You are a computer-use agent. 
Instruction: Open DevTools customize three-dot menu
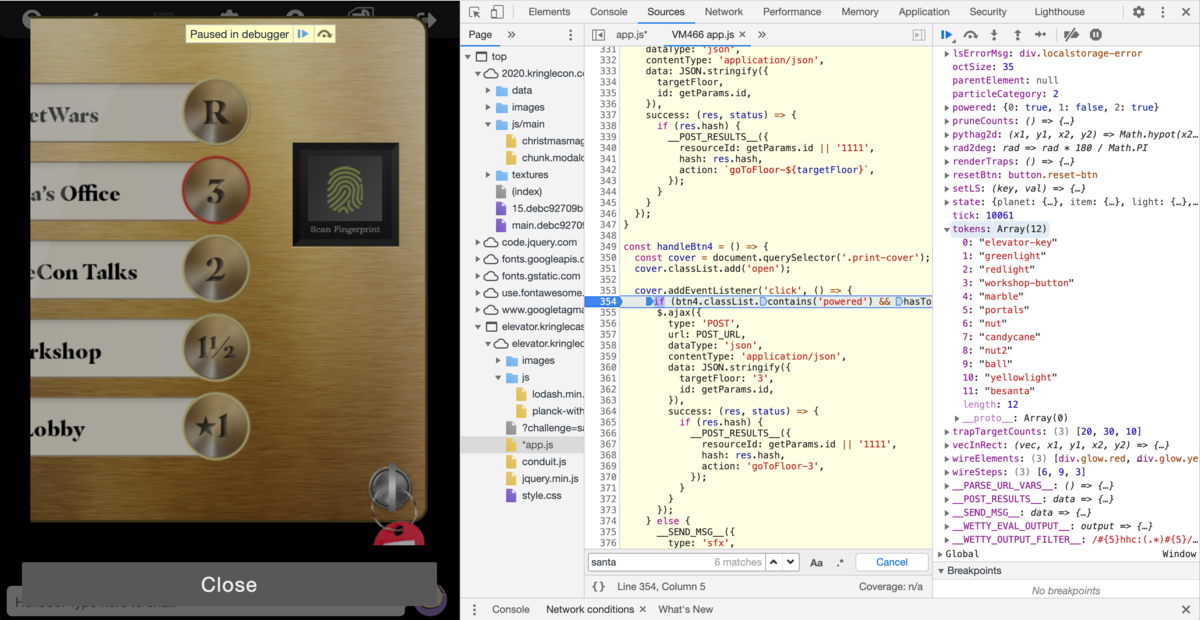[1162, 12]
